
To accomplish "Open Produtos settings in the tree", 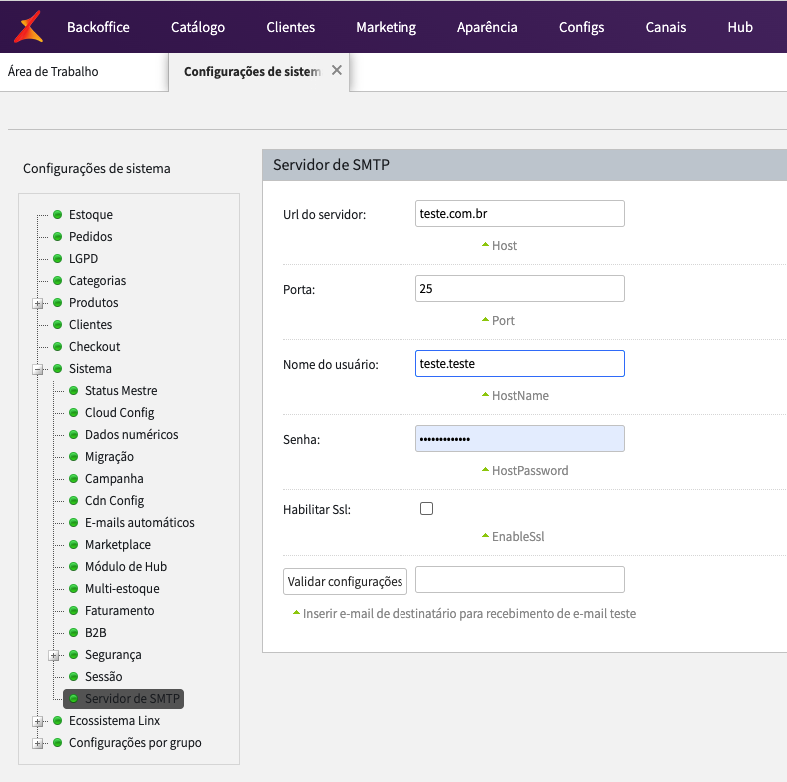I will coord(93,303).
